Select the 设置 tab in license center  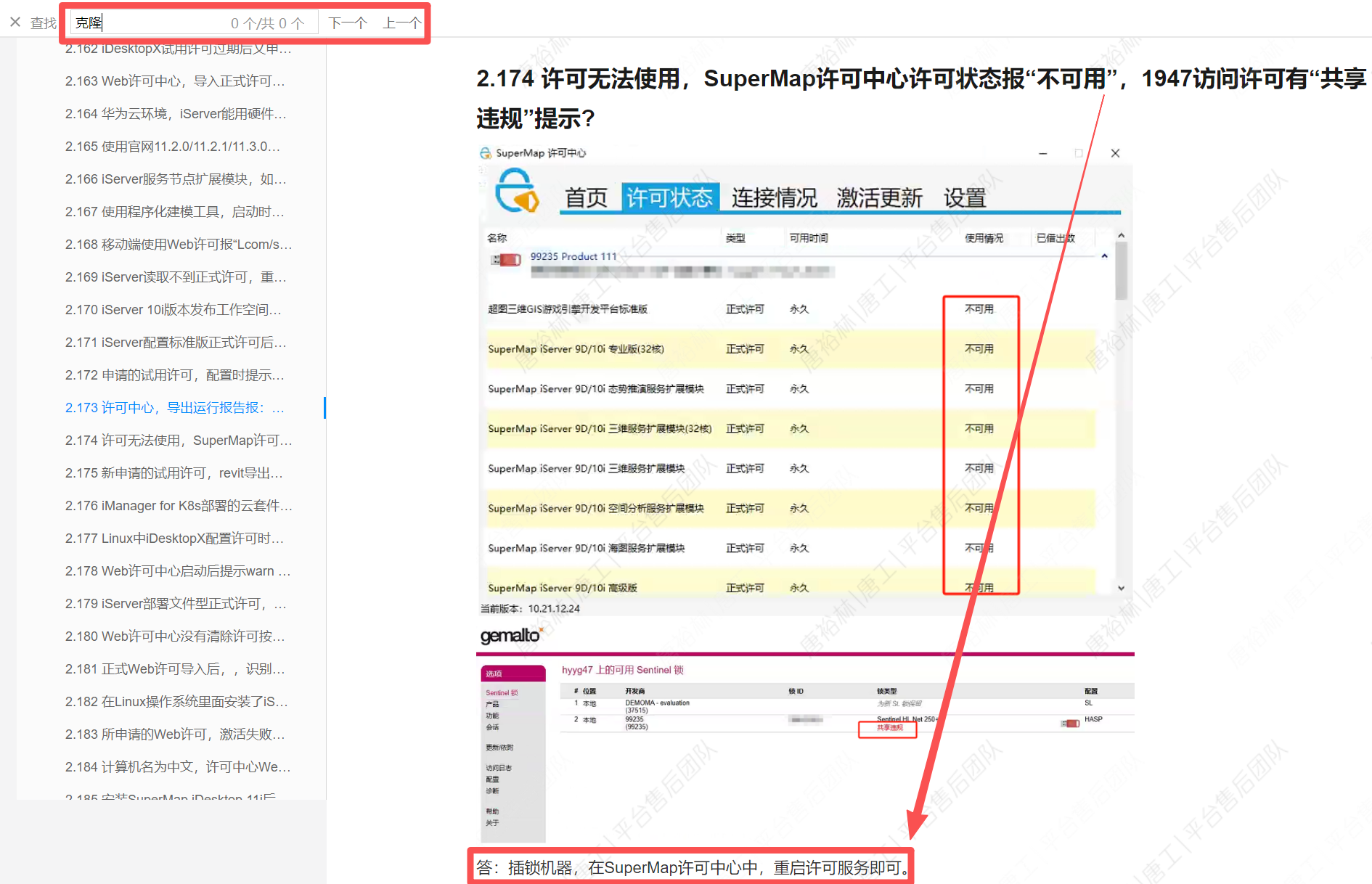click(964, 197)
